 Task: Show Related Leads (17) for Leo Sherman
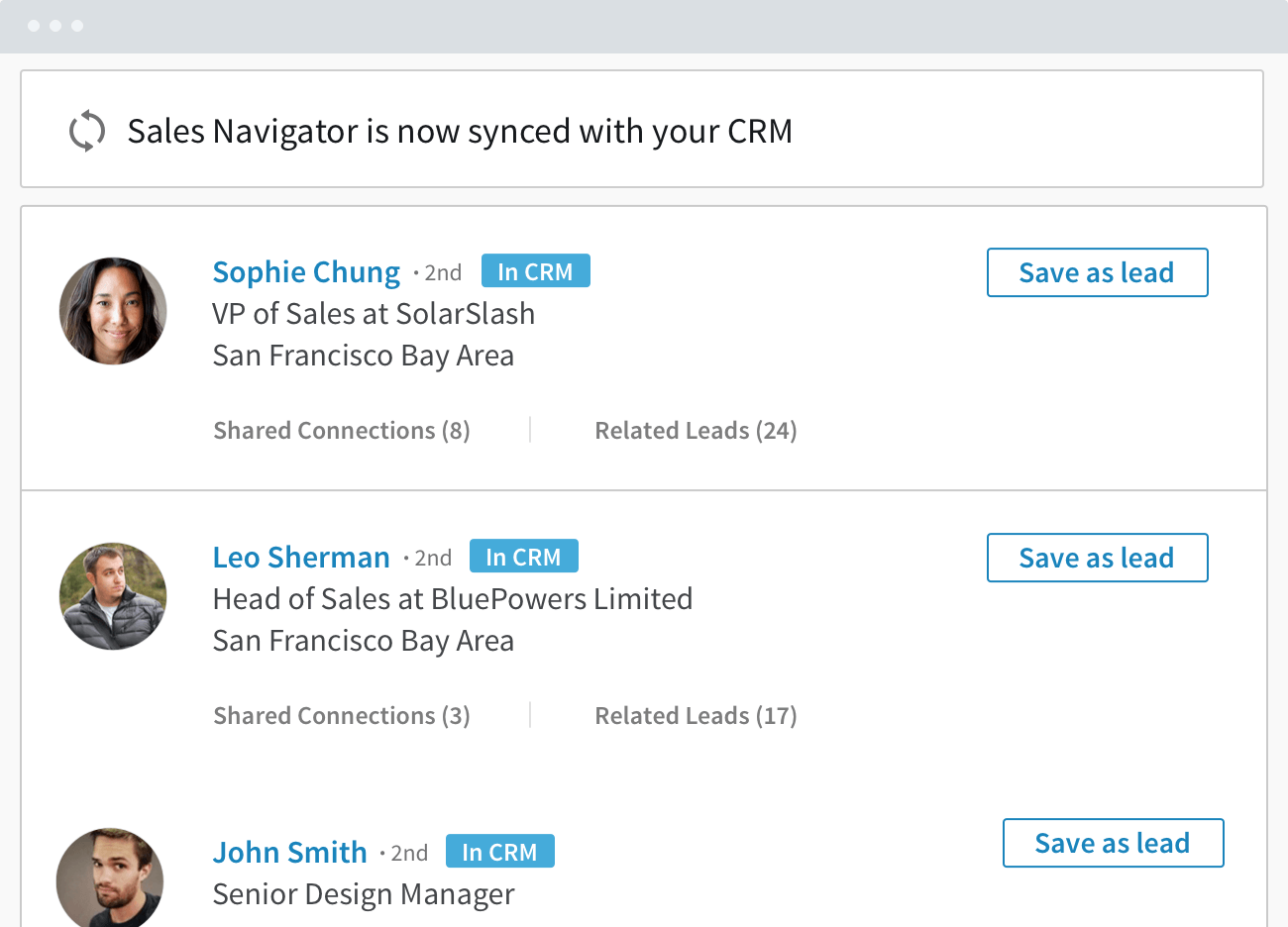pyautogui.click(x=696, y=716)
